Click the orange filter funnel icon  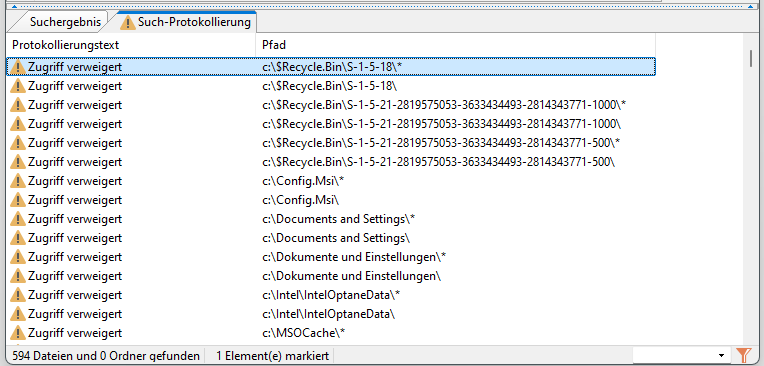click(x=744, y=355)
